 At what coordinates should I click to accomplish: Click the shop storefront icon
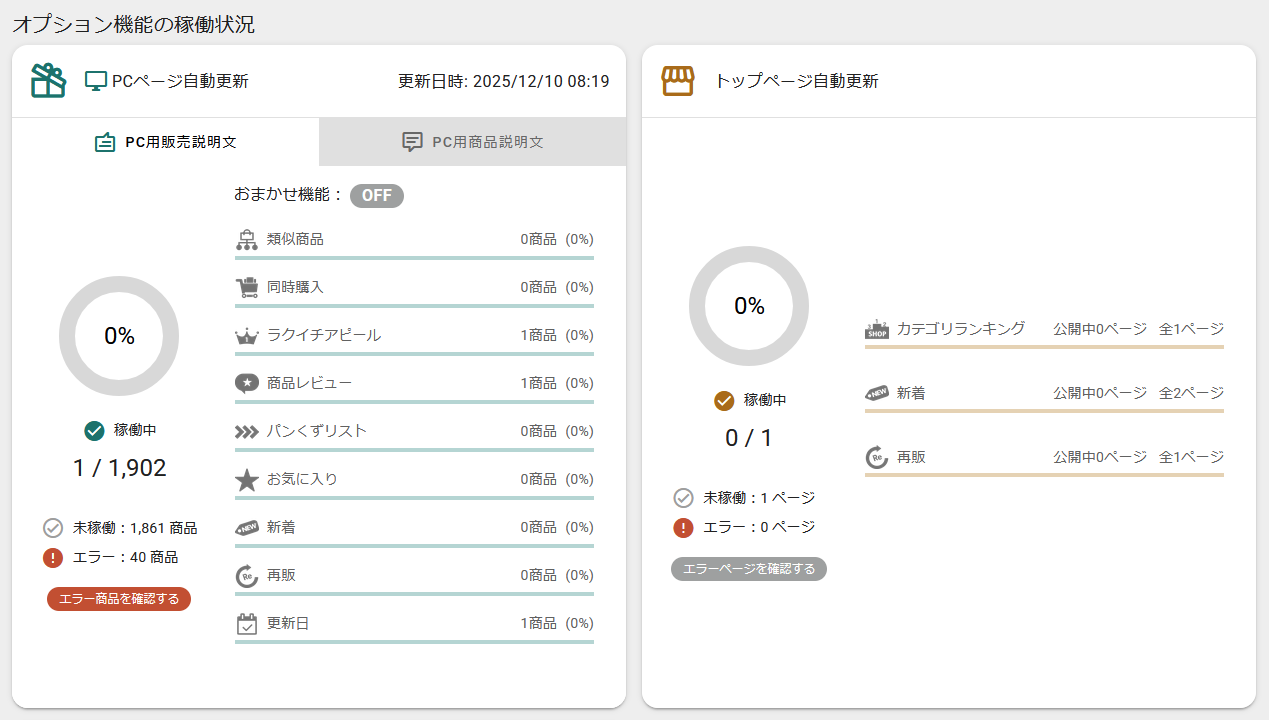tap(678, 81)
